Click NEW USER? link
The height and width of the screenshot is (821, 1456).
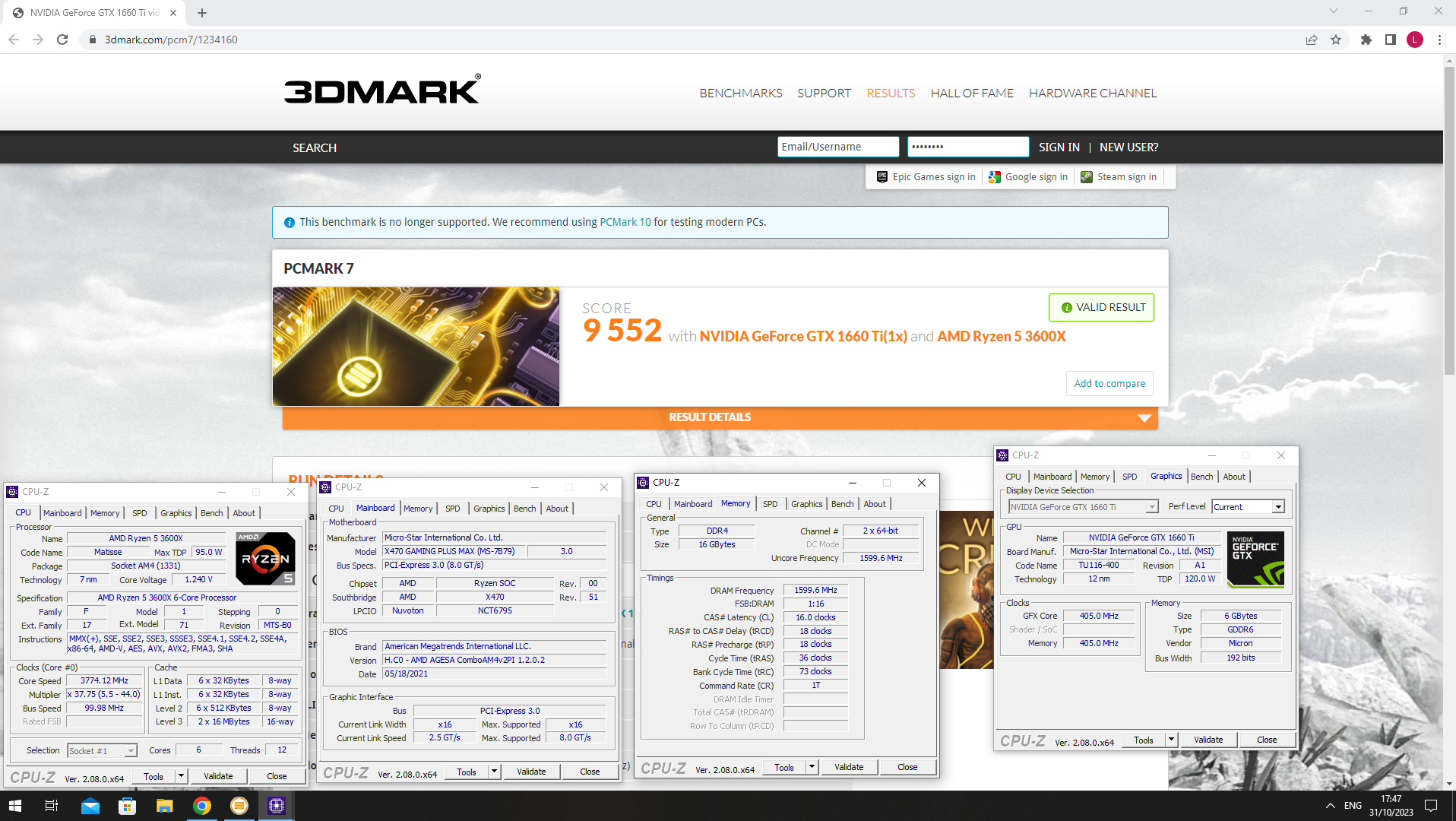click(x=1128, y=147)
